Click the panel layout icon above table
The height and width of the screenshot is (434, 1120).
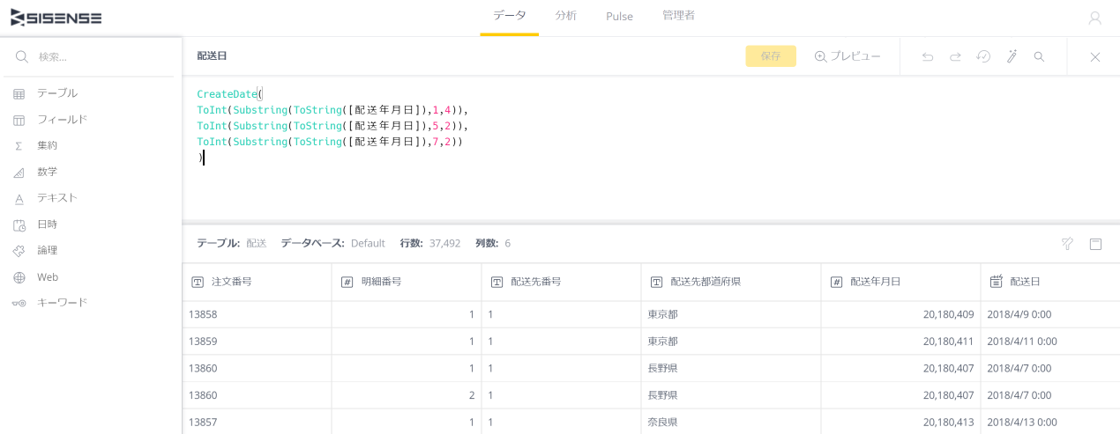1096,244
